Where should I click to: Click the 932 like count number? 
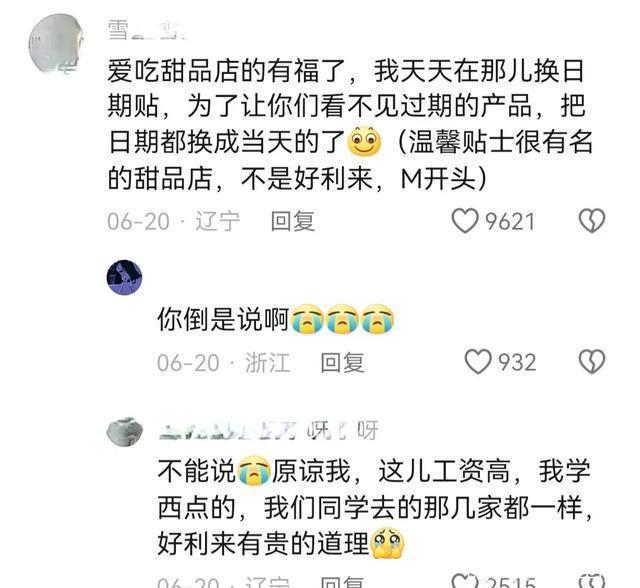(x=517, y=362)
